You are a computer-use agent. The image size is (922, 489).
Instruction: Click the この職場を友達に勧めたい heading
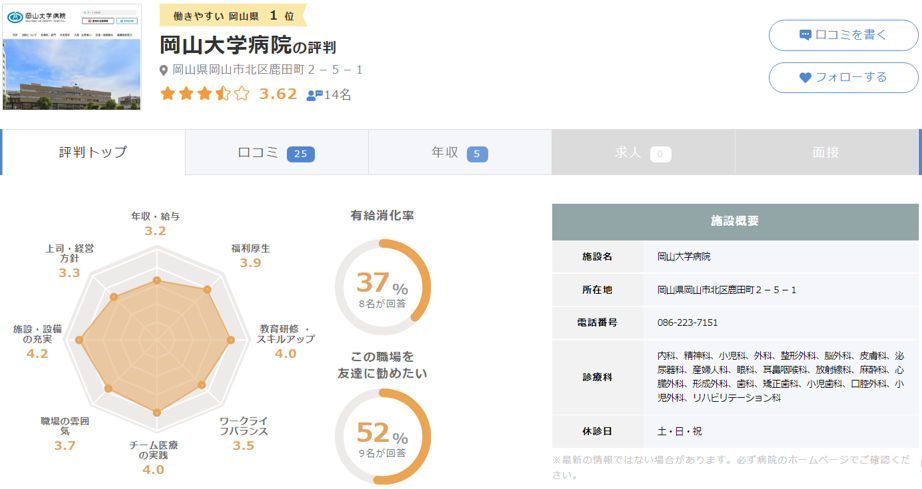tap(382, 365)
